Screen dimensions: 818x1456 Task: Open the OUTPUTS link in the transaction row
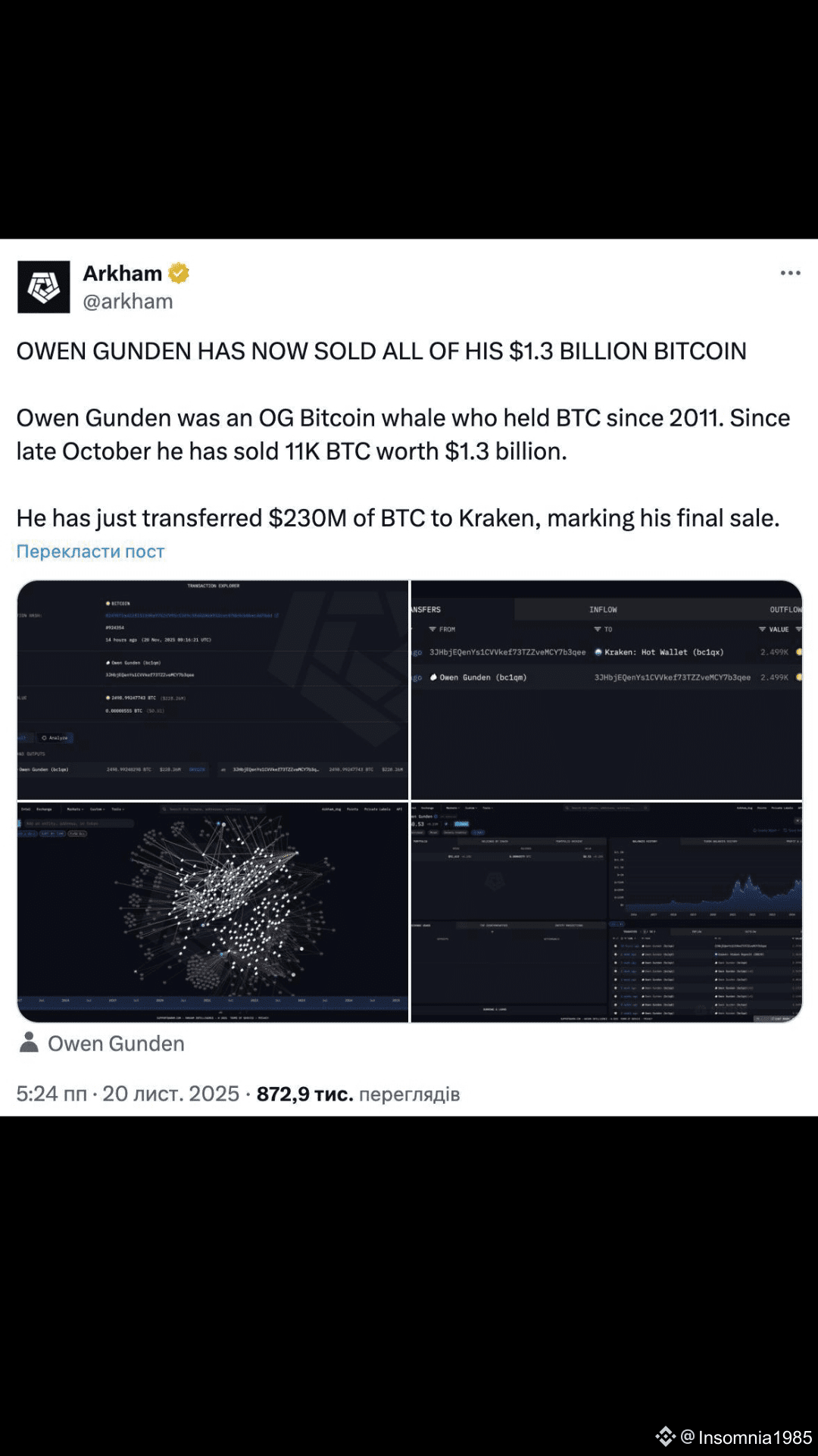coord(197,770)
